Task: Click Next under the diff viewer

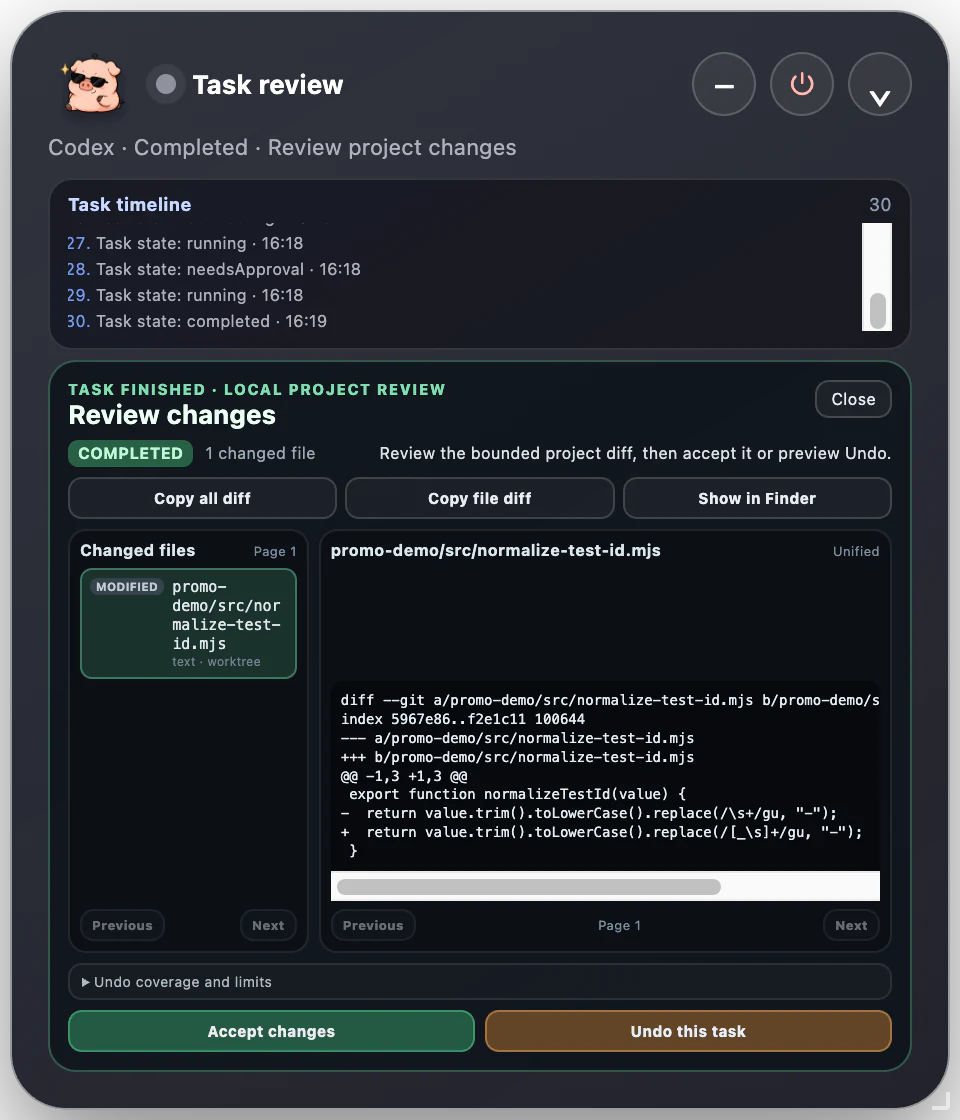Action: click(x=851, y=925)
